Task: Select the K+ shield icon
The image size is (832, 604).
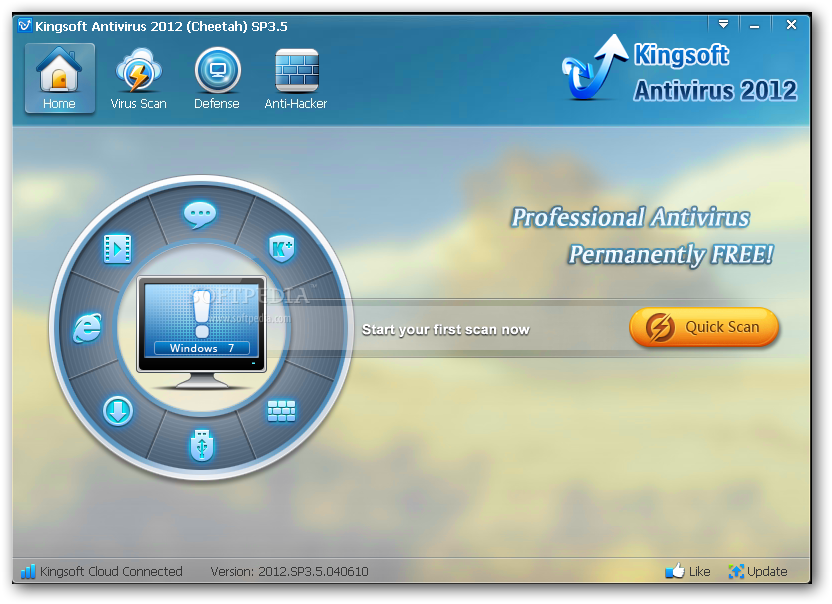Action: click(x=282, y=248)
